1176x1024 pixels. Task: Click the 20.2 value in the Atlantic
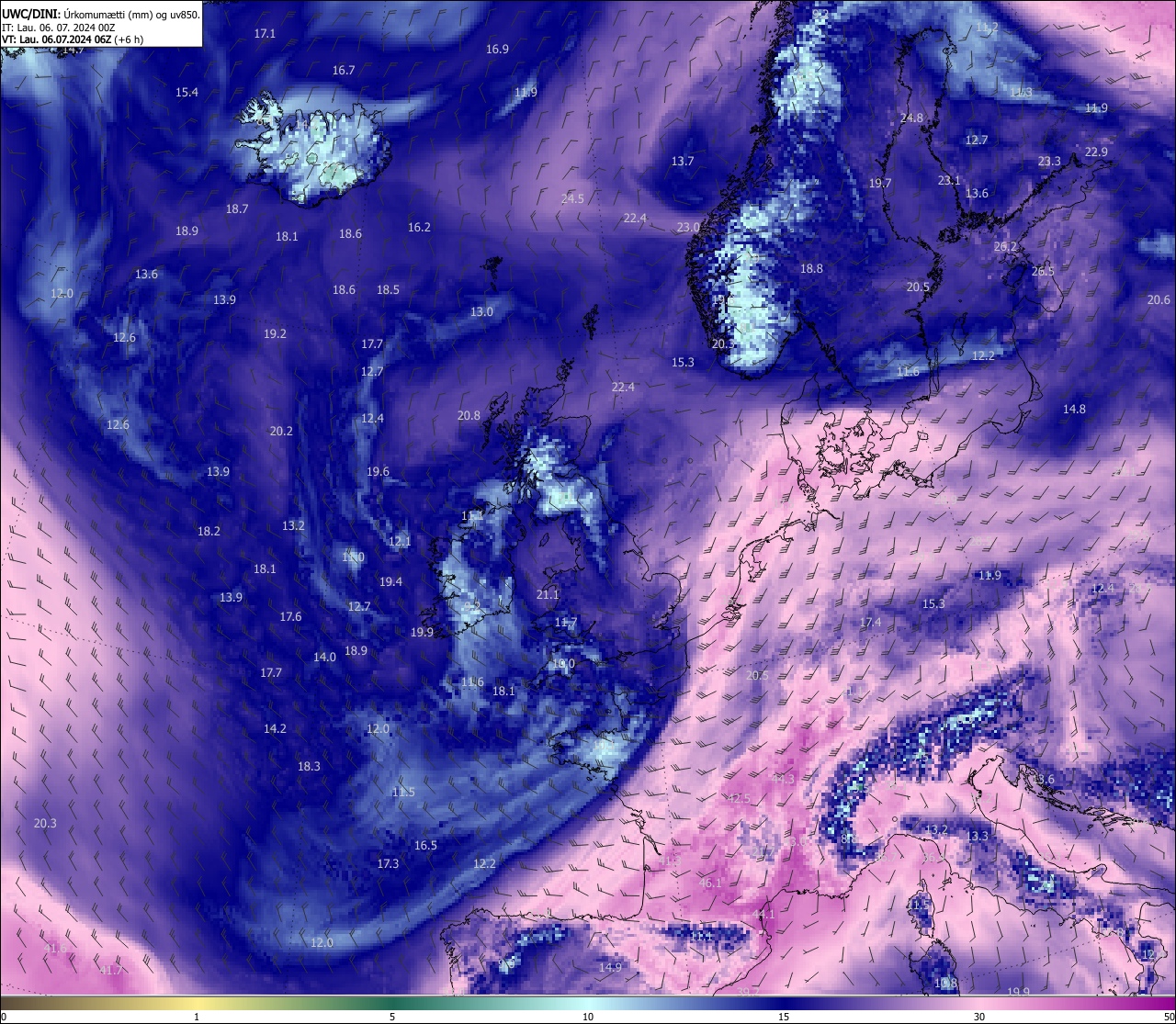281,431
